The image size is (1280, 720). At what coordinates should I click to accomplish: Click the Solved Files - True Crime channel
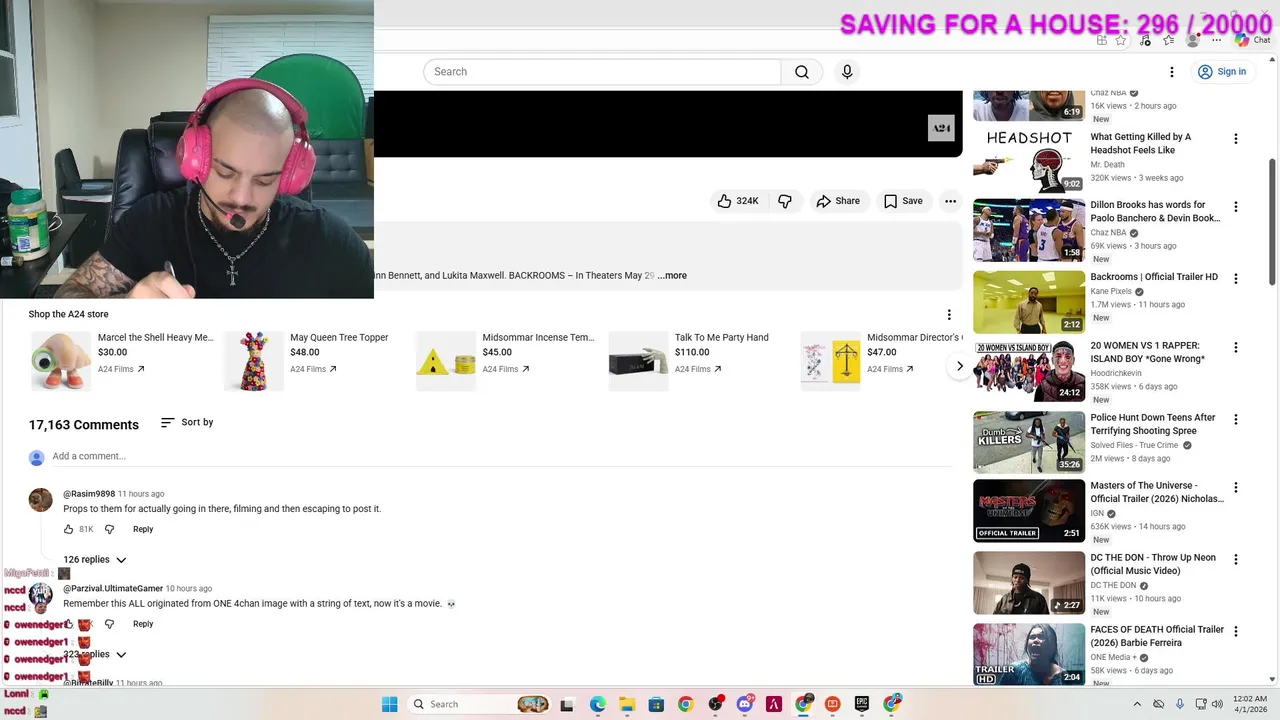pos(1134,446)
